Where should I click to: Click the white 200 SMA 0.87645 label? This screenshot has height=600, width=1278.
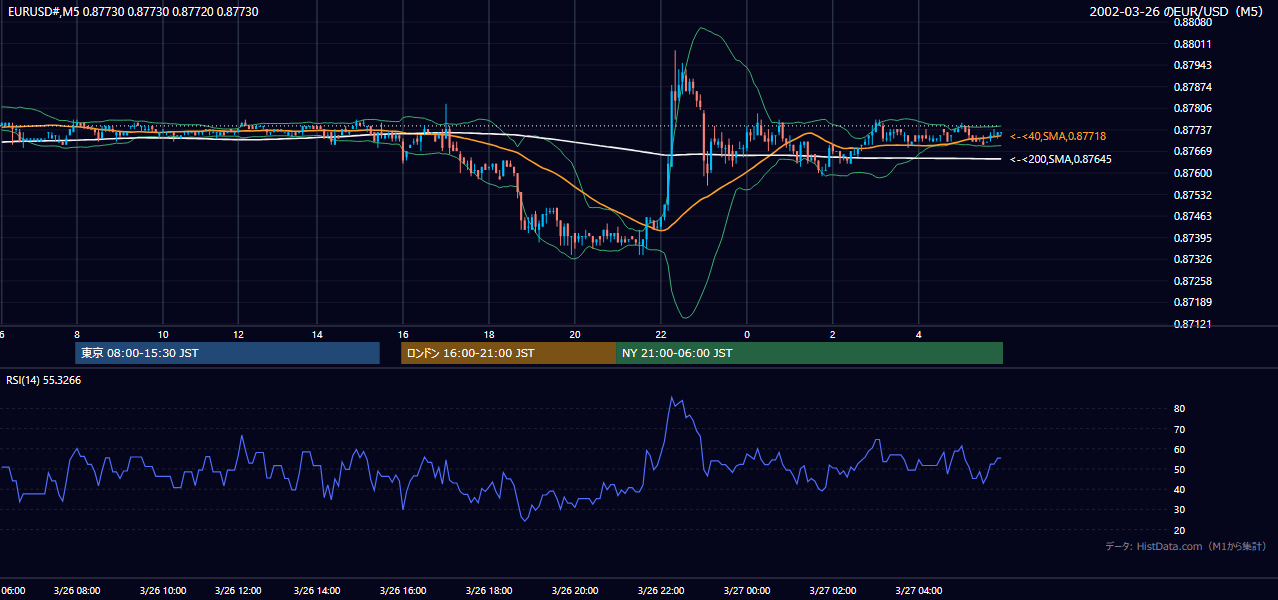click(x=1061, y=159)
